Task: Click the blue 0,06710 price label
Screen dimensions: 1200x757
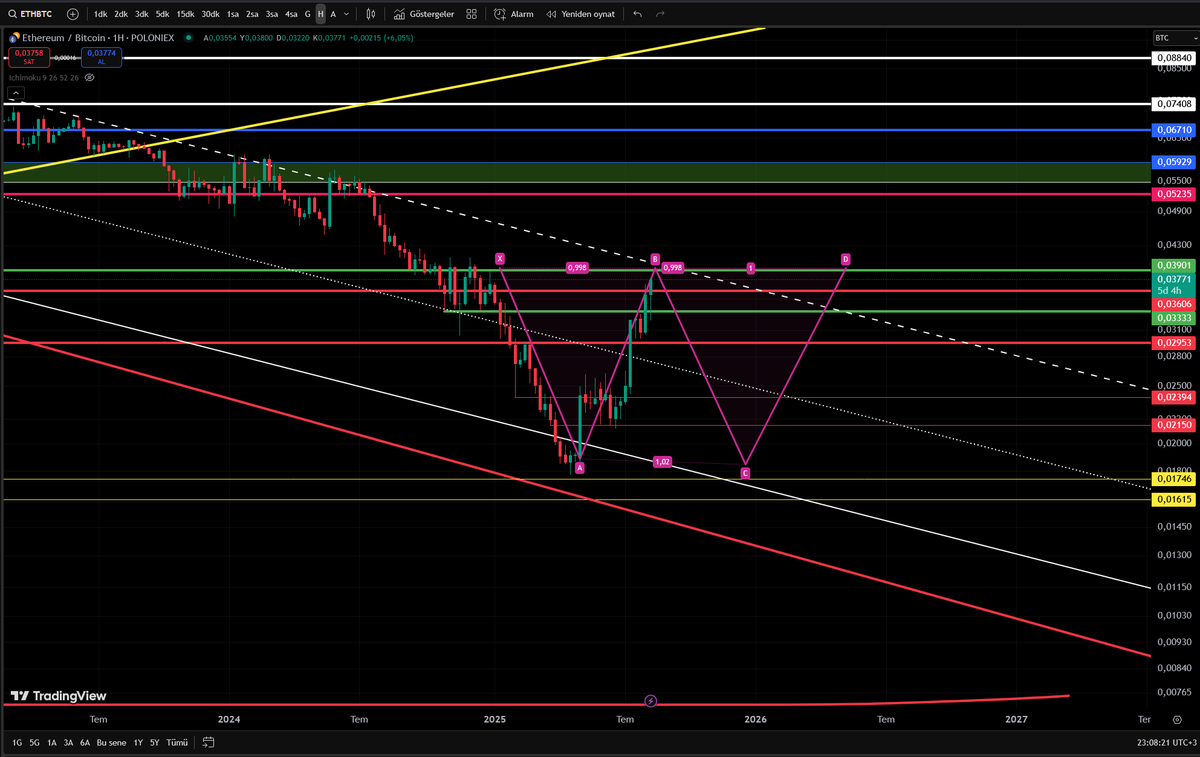Action: coord(1173,130)
